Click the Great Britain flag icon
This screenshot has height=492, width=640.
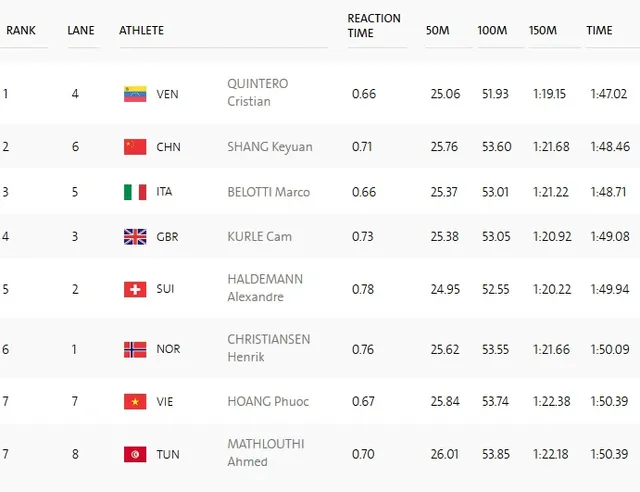[x=135, y=237]
